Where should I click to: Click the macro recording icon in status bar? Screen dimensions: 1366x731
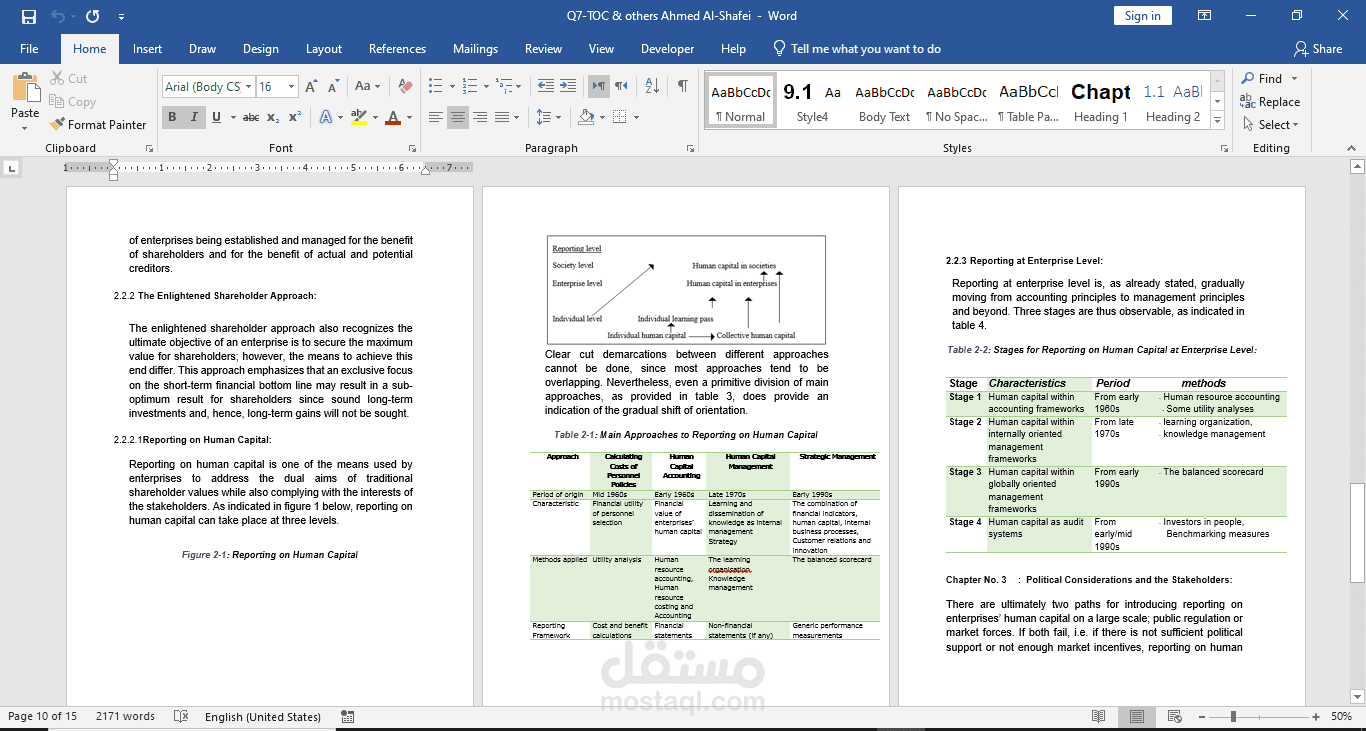pos(347,717)
